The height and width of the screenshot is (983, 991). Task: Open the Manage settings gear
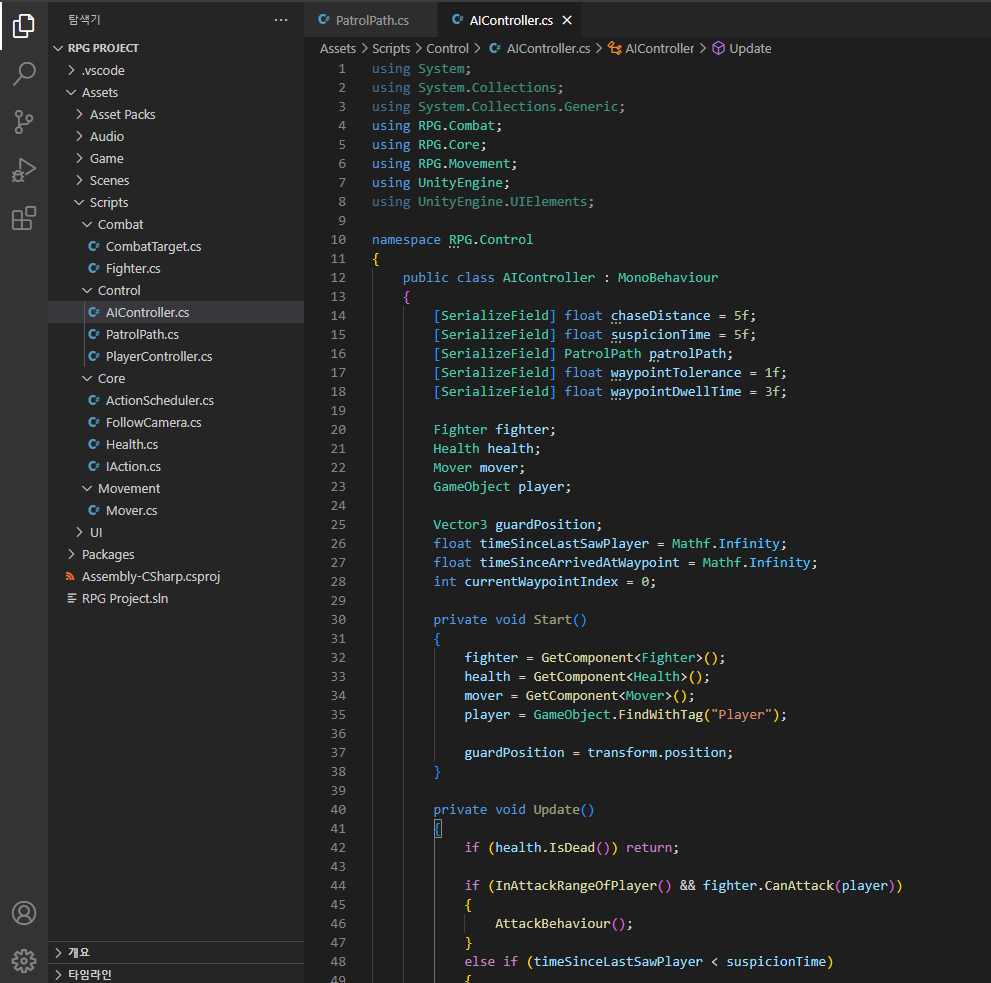24,959
